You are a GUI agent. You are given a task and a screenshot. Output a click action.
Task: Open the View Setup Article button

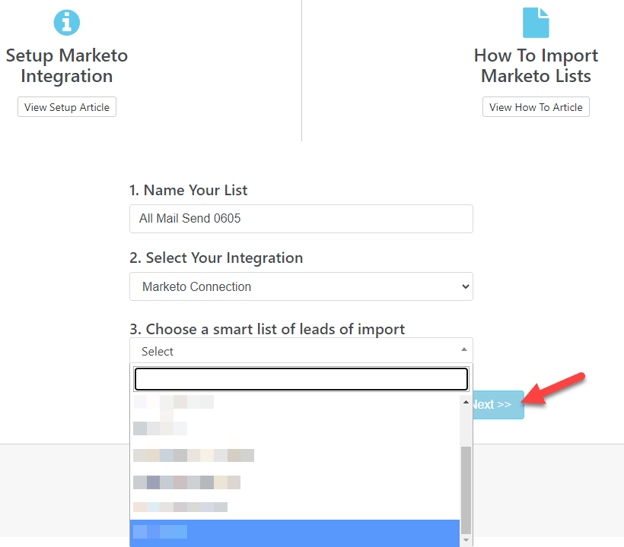(x=67, y=107)
